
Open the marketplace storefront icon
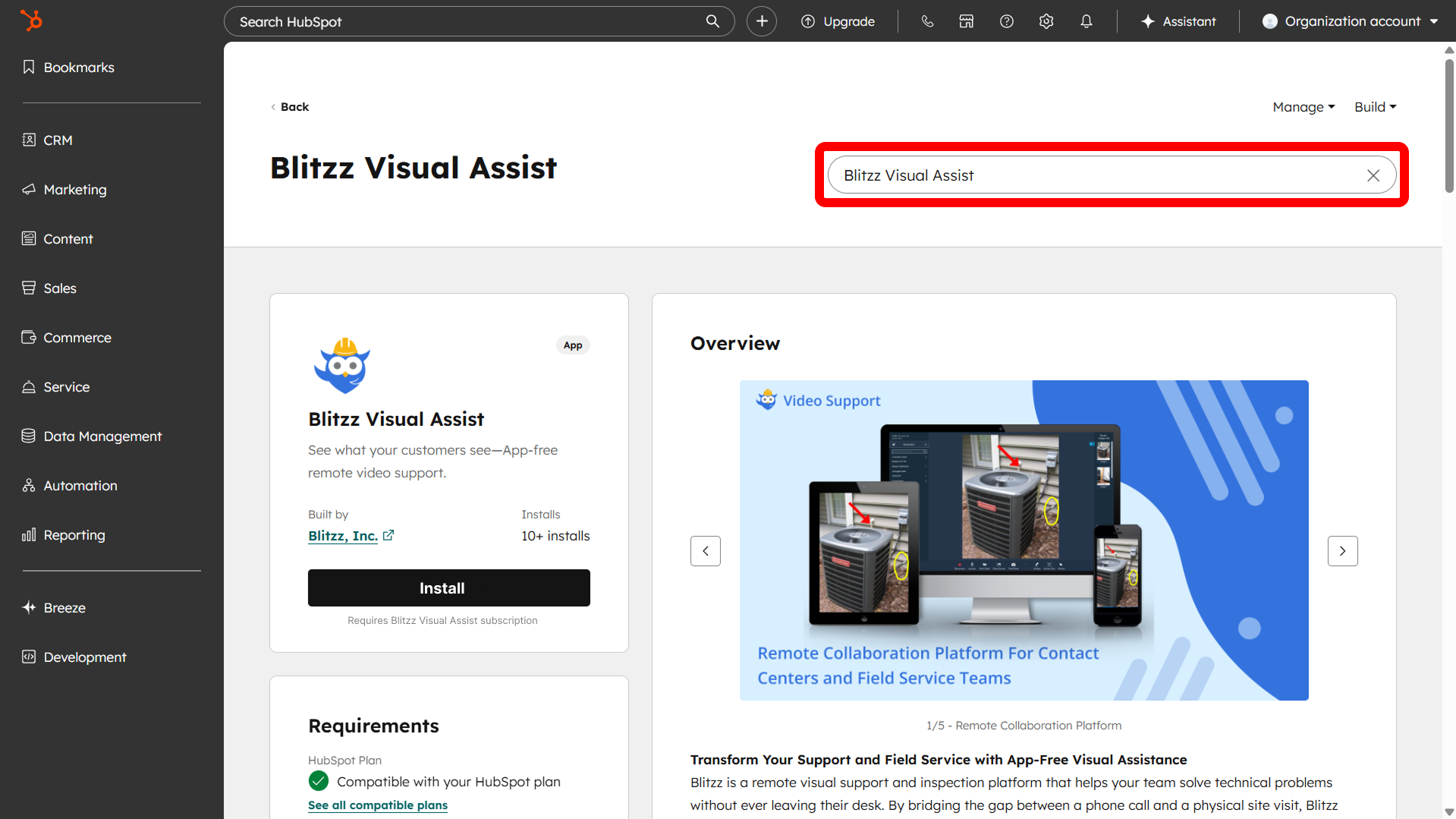[967, 21]
